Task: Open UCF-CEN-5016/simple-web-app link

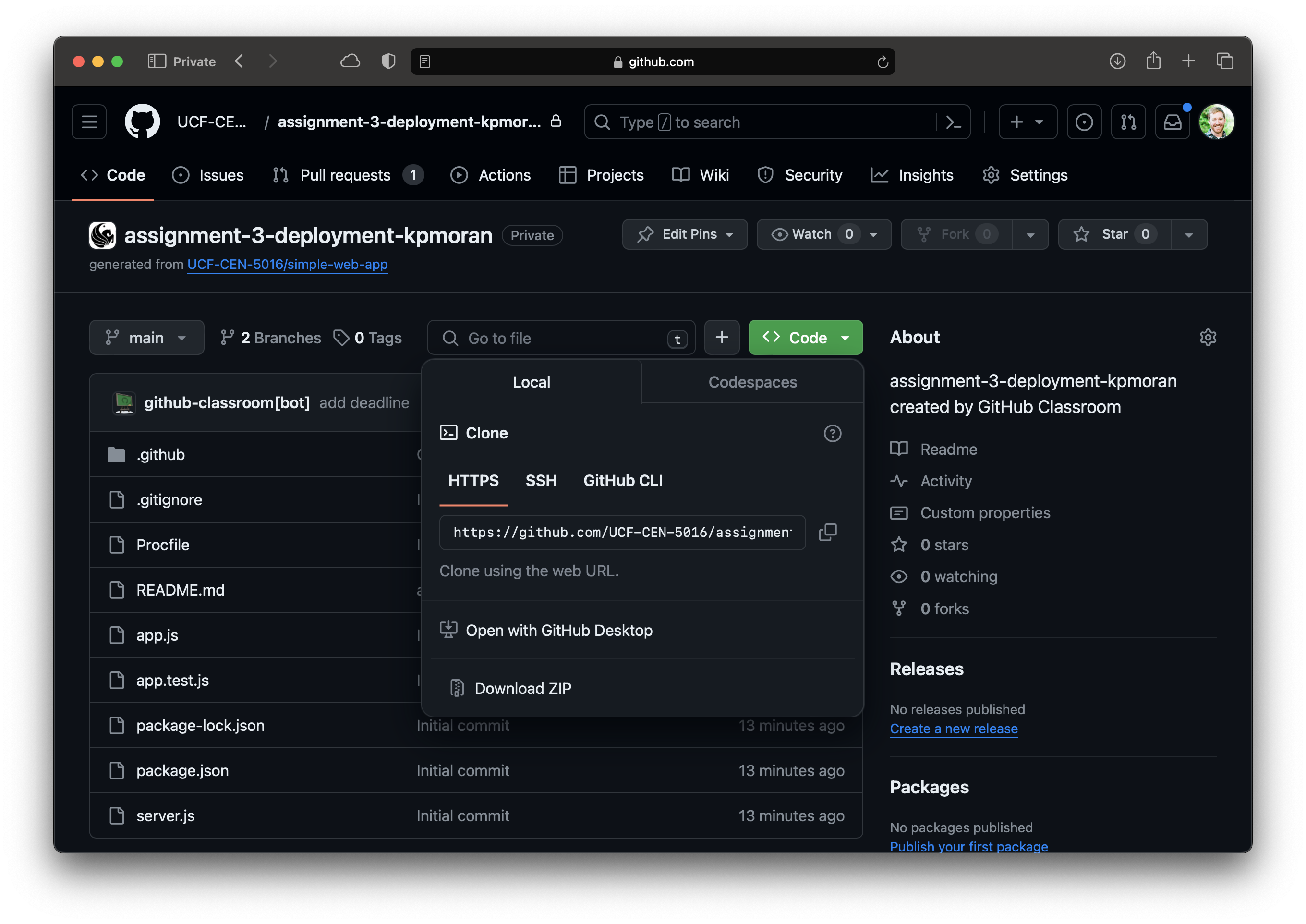Action: 287,264
